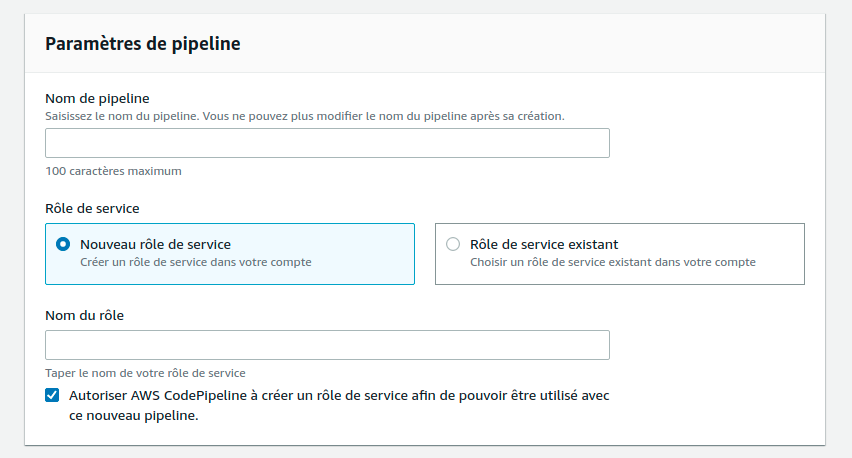Click the Nom de pipeline text field
Viewport: 852px width, 458px height.
[327, 143]
